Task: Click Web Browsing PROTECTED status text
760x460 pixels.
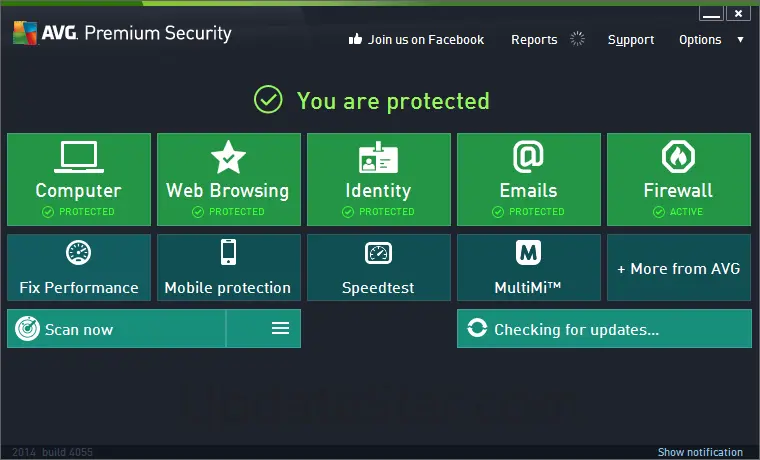Action: point(237,212)
